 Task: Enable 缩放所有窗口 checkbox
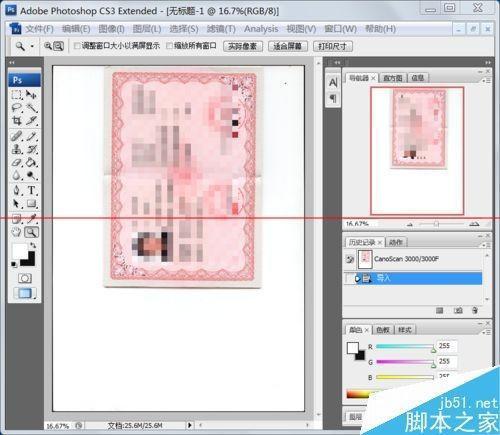169,46
